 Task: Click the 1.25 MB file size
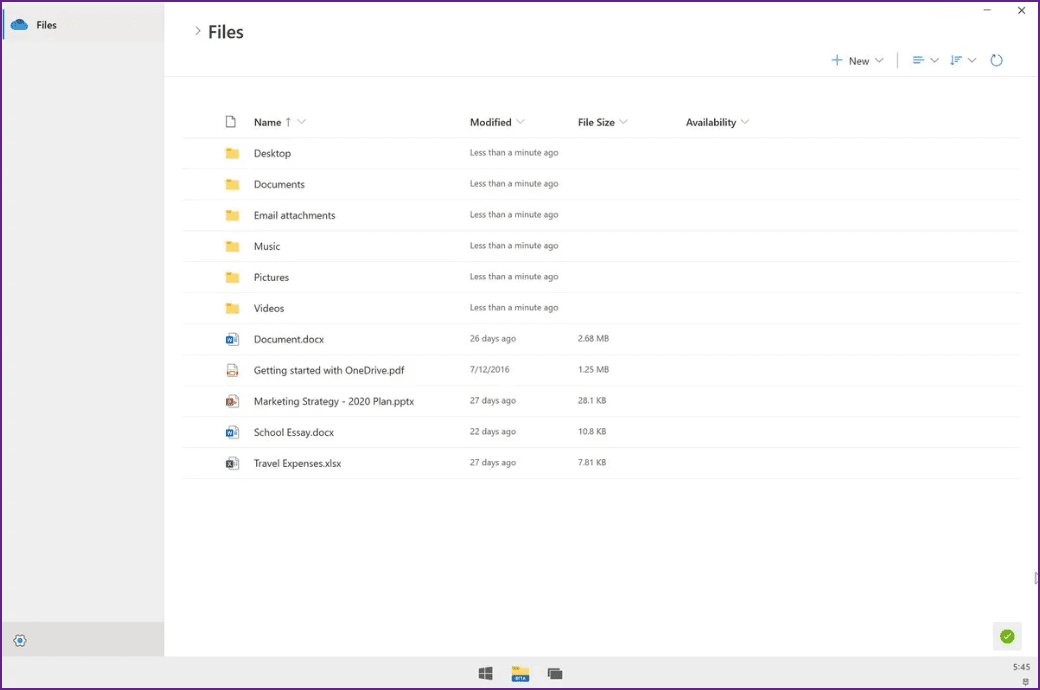tap(593, 370)
